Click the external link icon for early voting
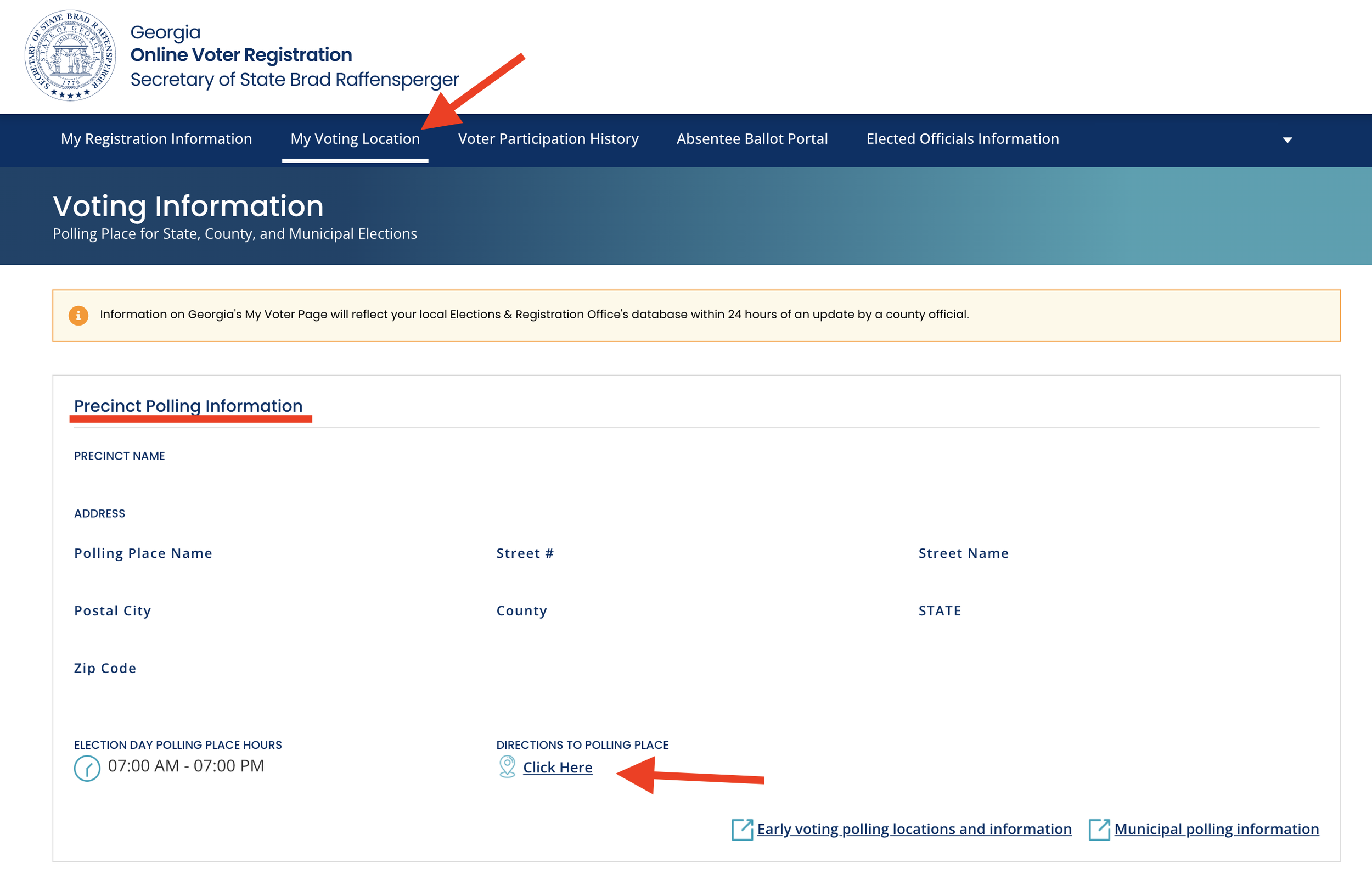The width and height of the screenshot is (1372, 885). pos(742,829)
